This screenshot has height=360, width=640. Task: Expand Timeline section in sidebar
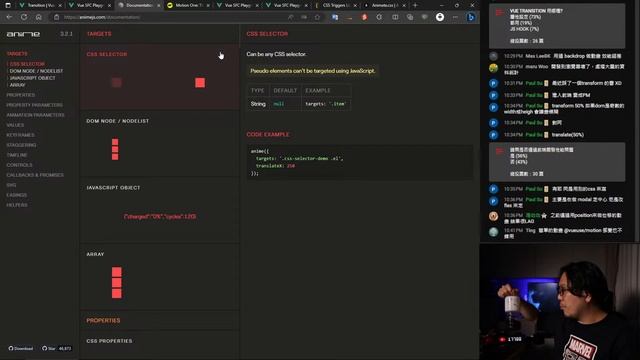coord(17,155)
